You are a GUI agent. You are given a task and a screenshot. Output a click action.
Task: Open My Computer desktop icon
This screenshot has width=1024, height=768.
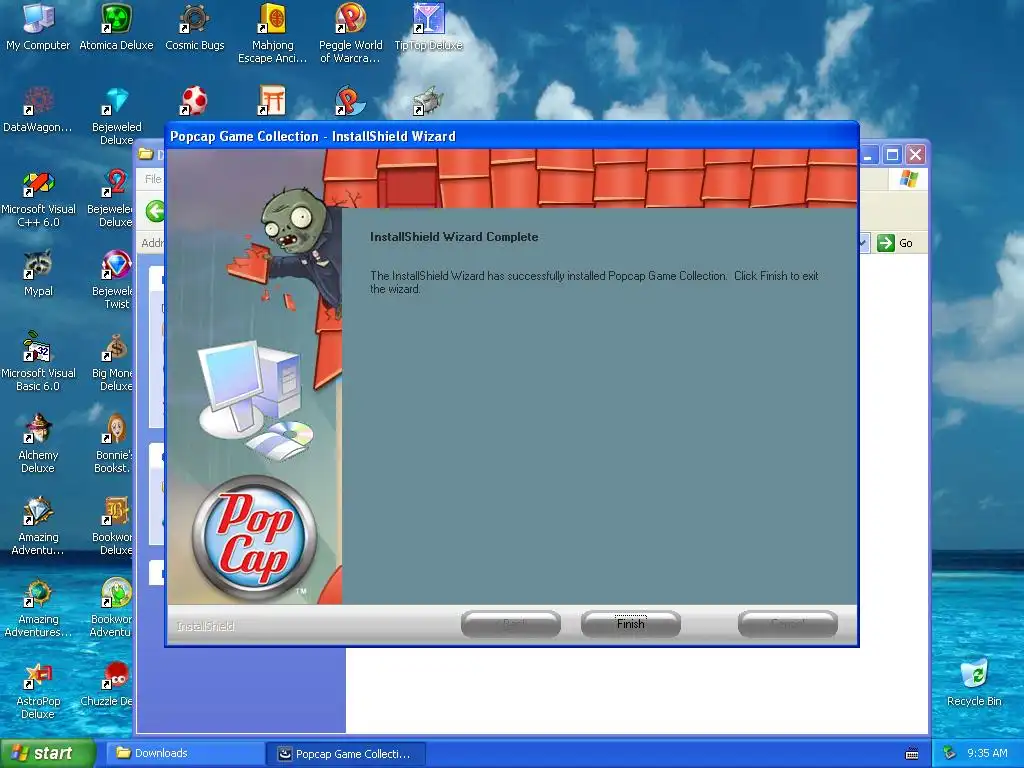tap(38, 27)
